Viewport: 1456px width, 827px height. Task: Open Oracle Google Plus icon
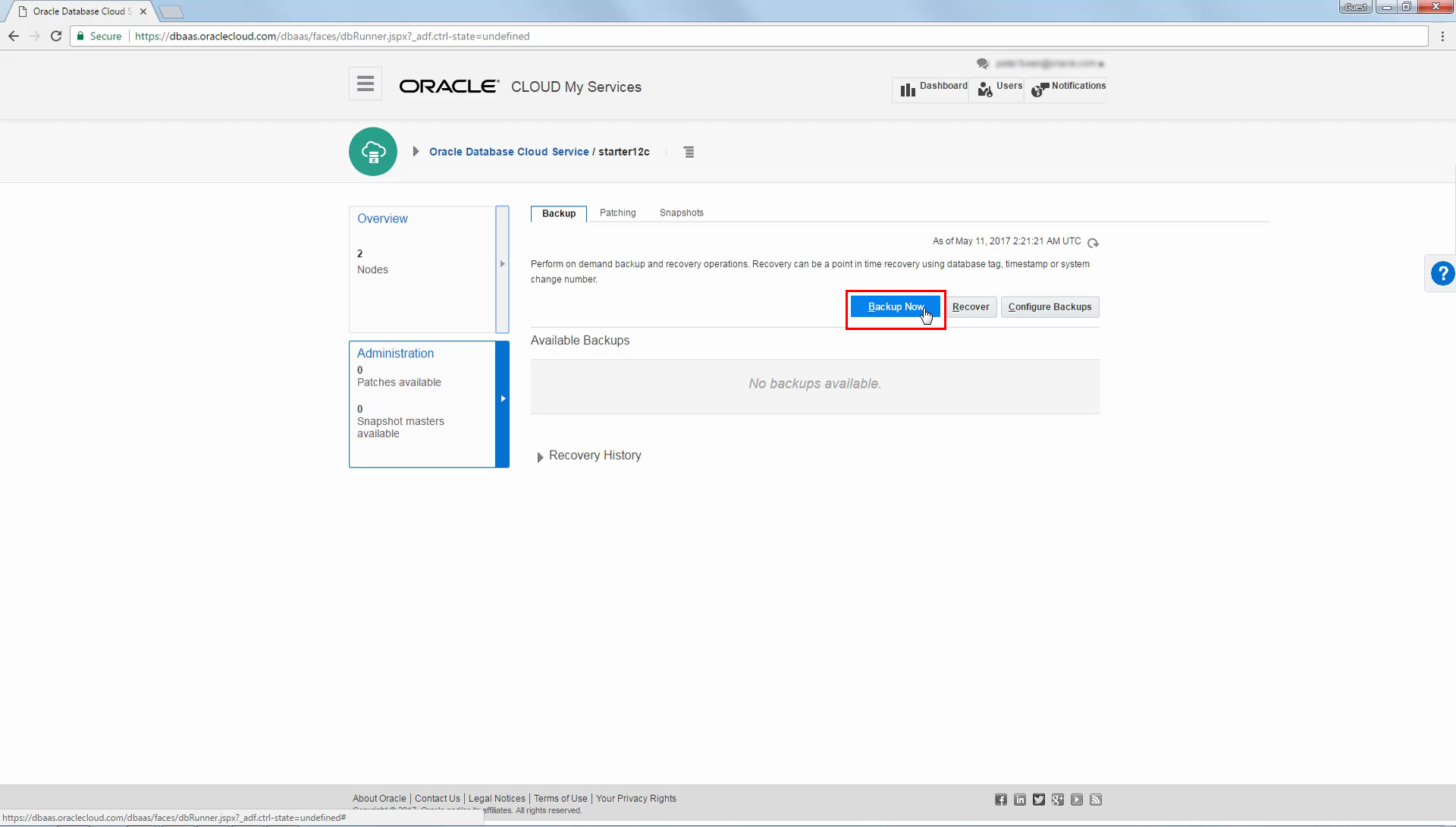[x=1058, y=800]
